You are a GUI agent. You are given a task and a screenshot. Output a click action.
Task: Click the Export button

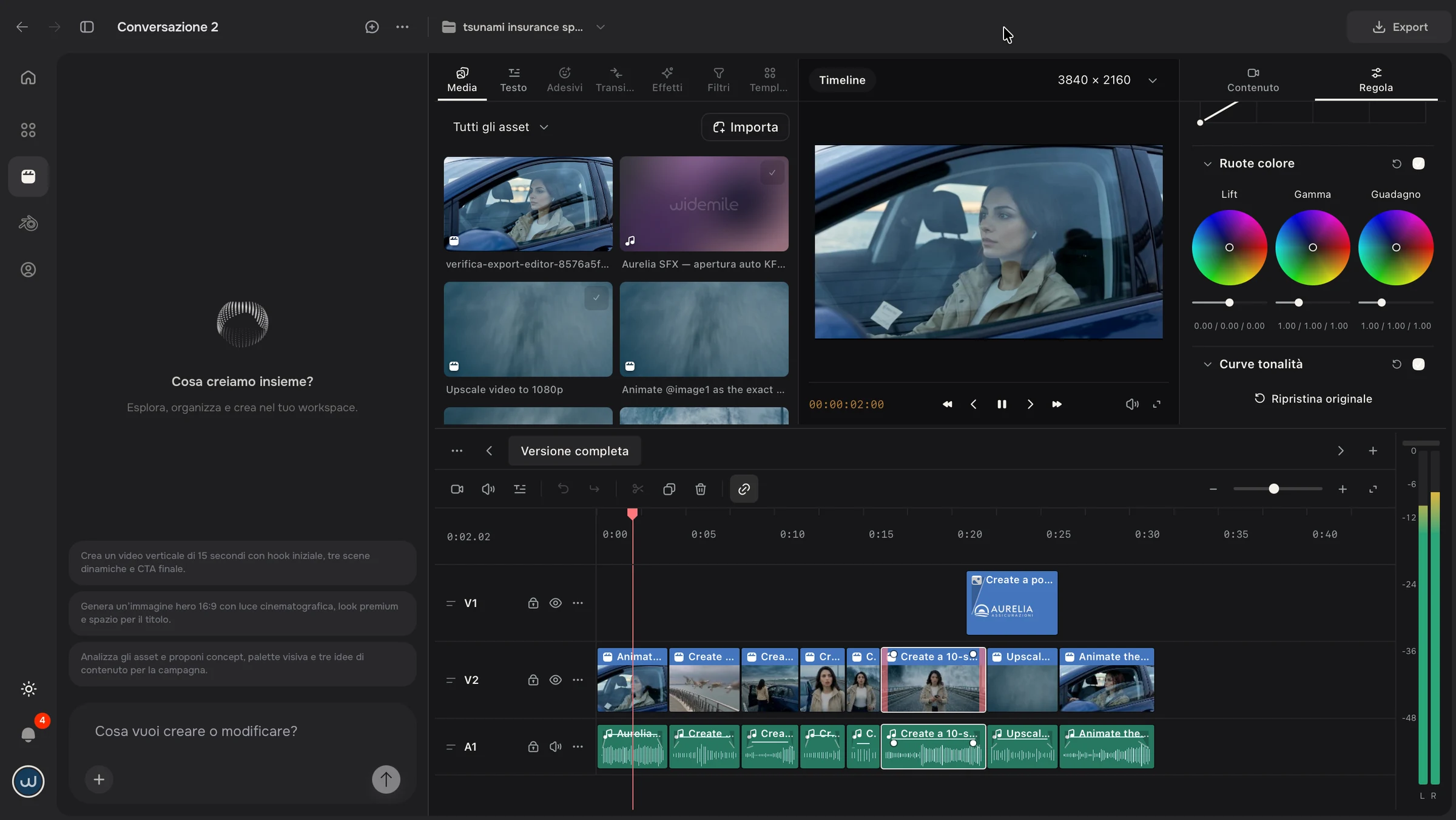click(x=1400, y=27)
